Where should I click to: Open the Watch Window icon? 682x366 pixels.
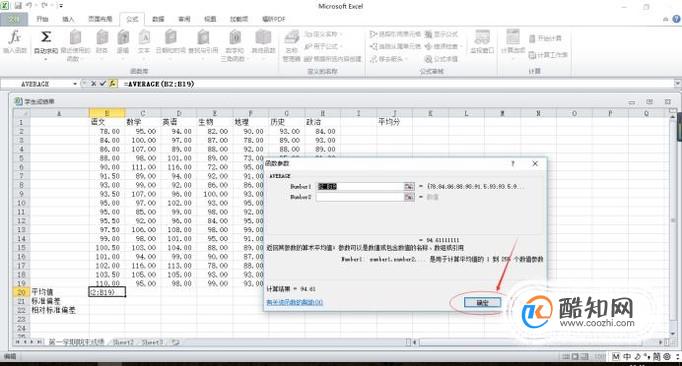click(482, 42)
